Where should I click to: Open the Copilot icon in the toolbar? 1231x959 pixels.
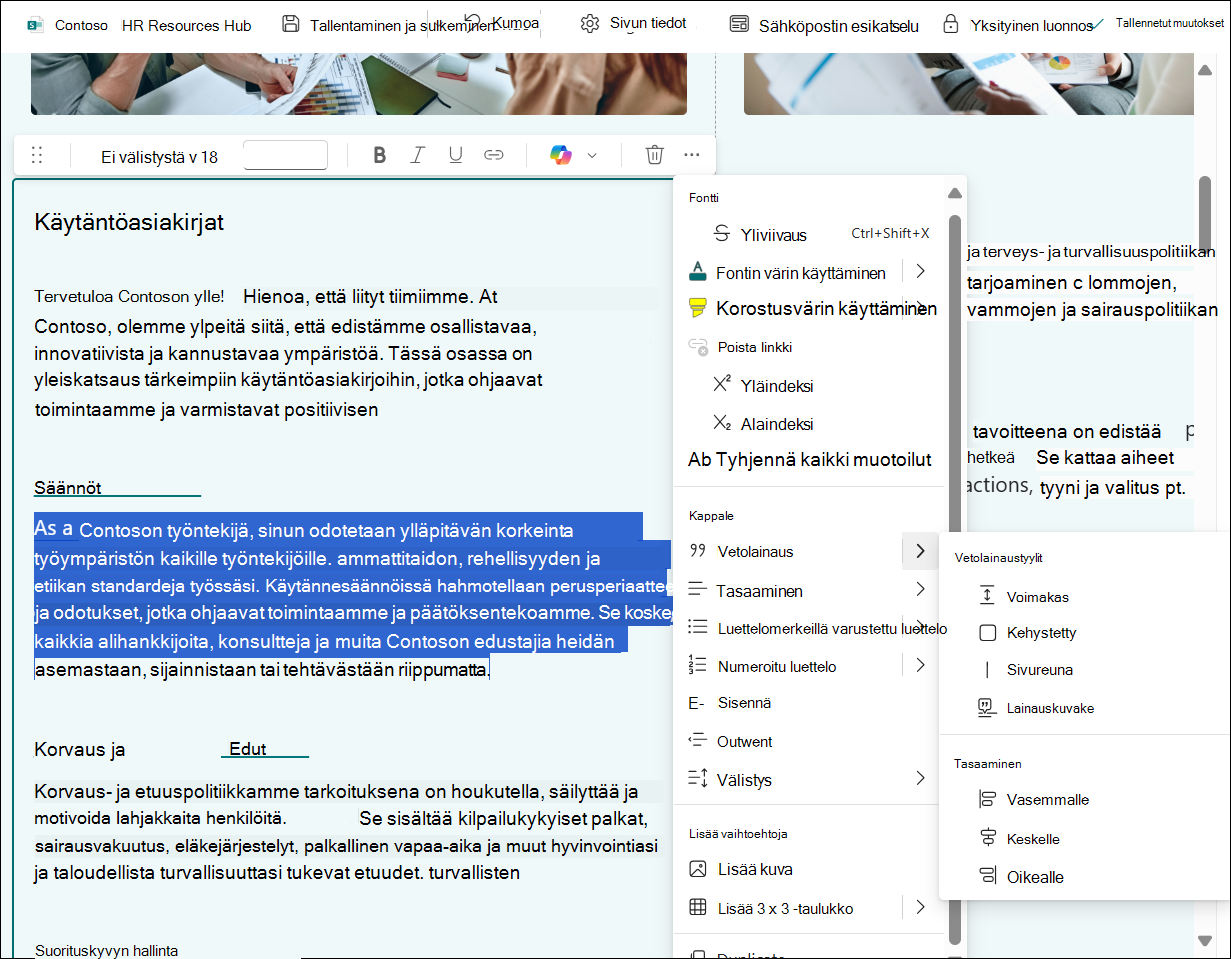(x=561, y=155)
